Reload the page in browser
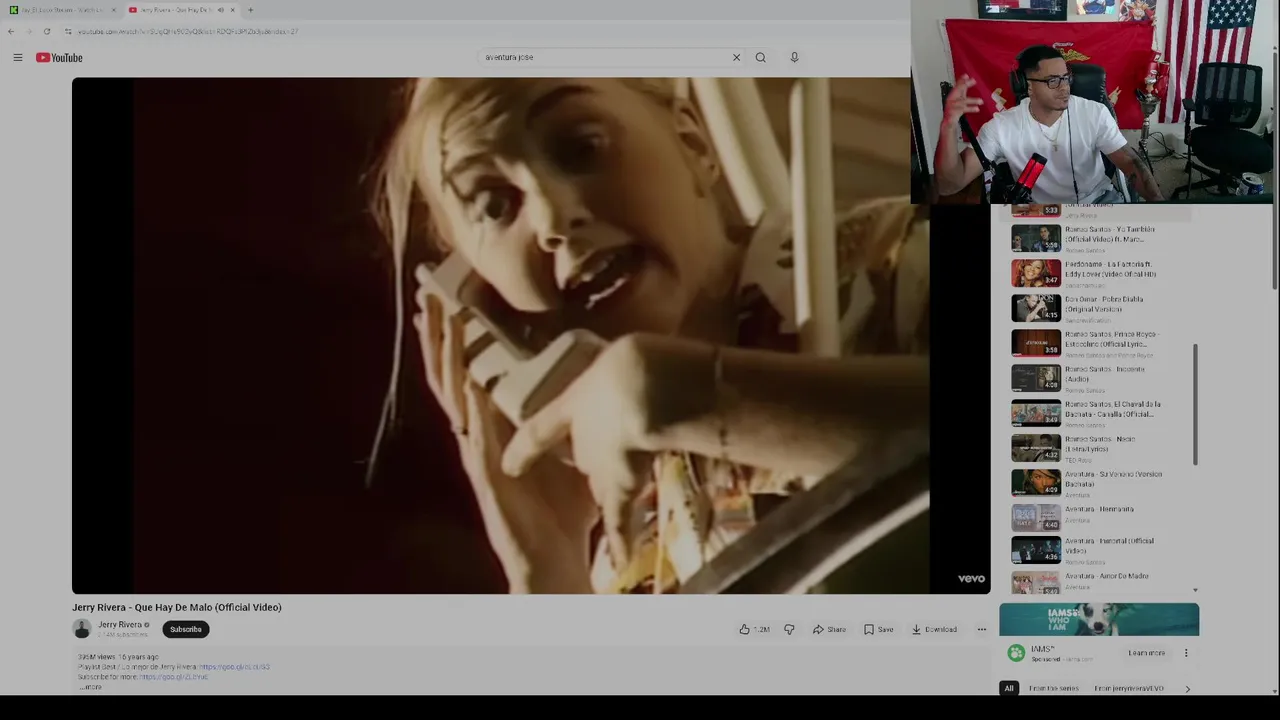The width and height of the screenshot is (1280, 720). (x=46, y=31)
